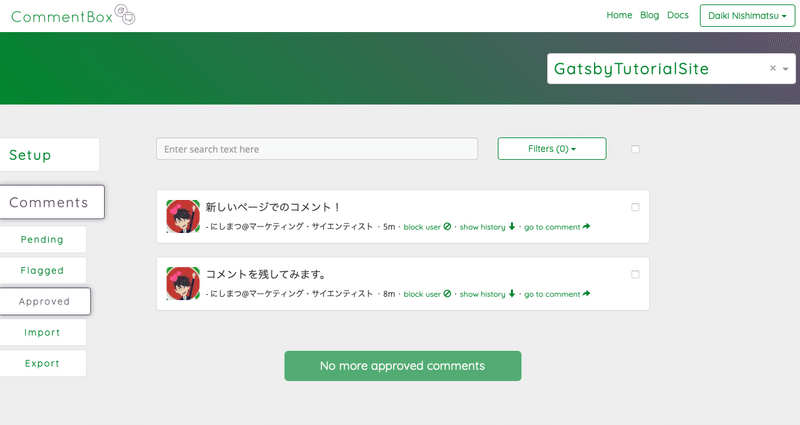Go to comment for the 8m comment

pyautogui.click(x=557, y=294)
